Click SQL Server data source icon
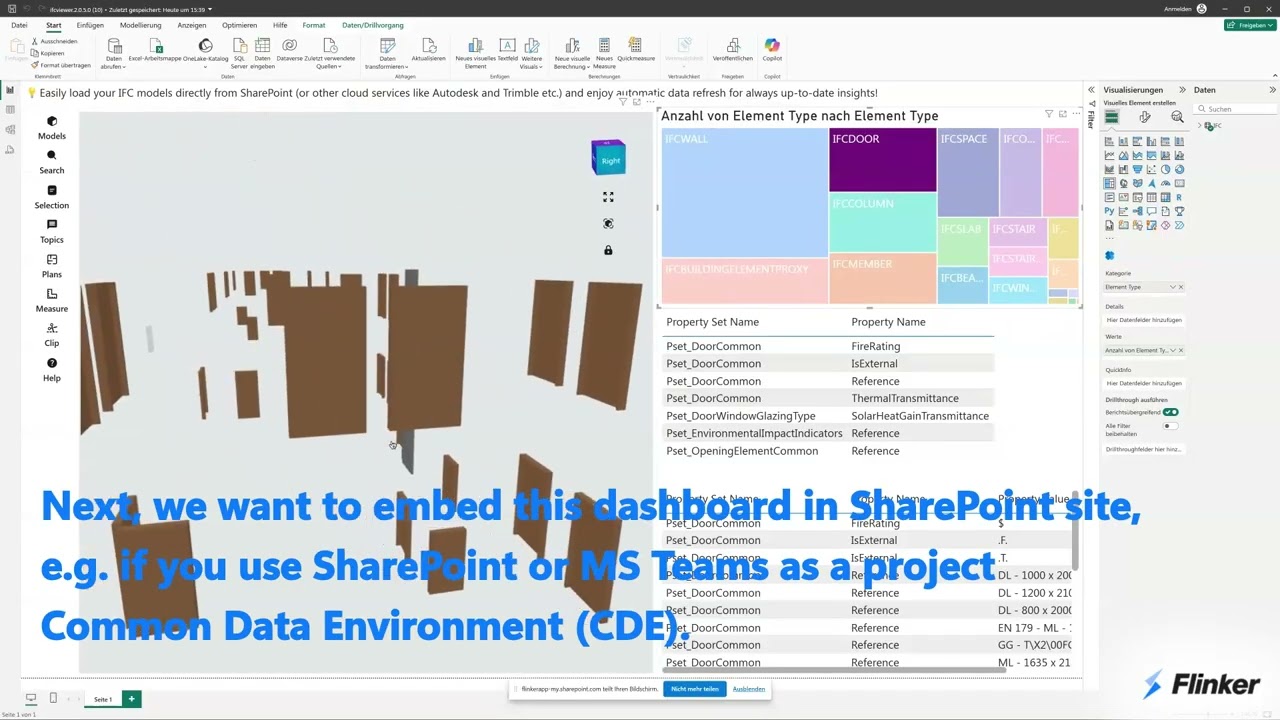This screenshot has height=720, width=1280. tap(239, 54)
